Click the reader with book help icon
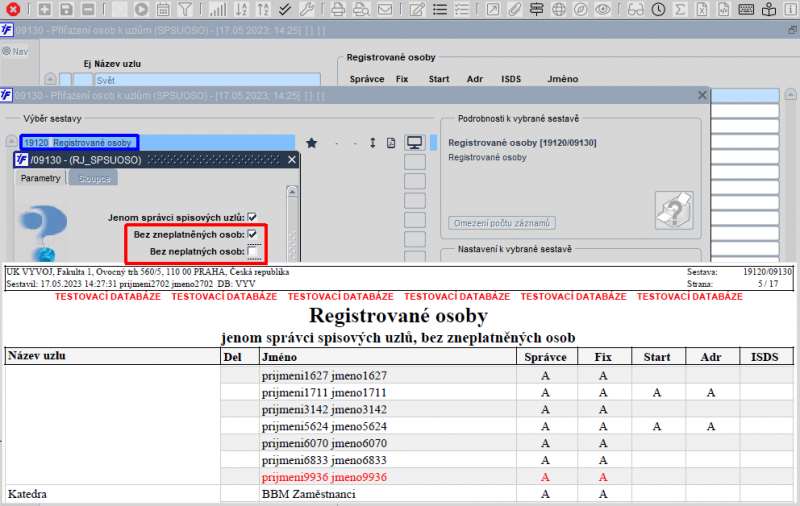The image size is (800, 506). pos(768,9)
